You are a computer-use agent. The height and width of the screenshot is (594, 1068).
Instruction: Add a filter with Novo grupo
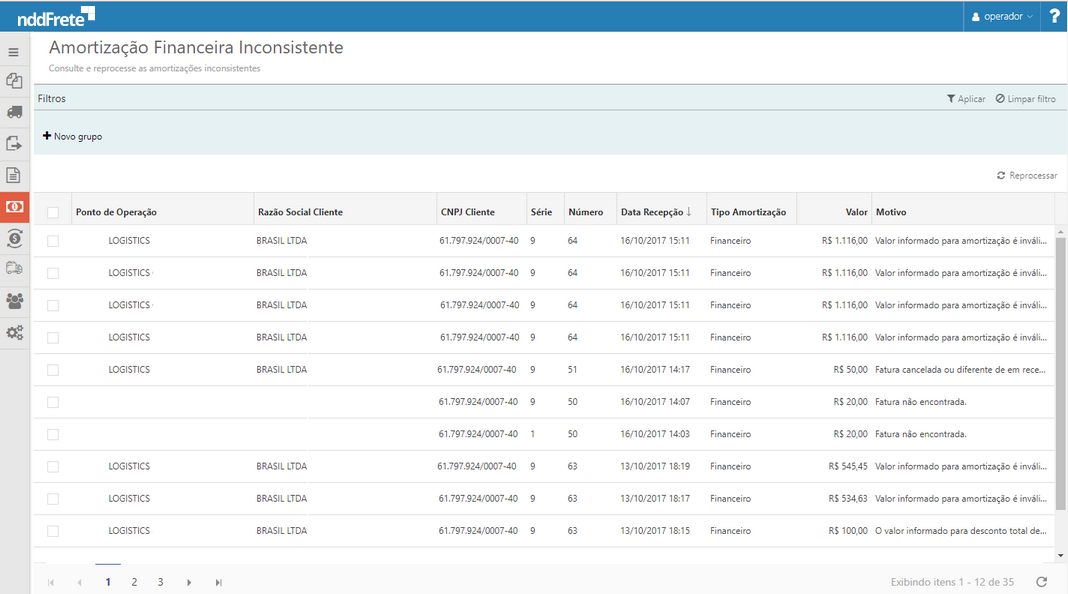[x=72, y=136]
